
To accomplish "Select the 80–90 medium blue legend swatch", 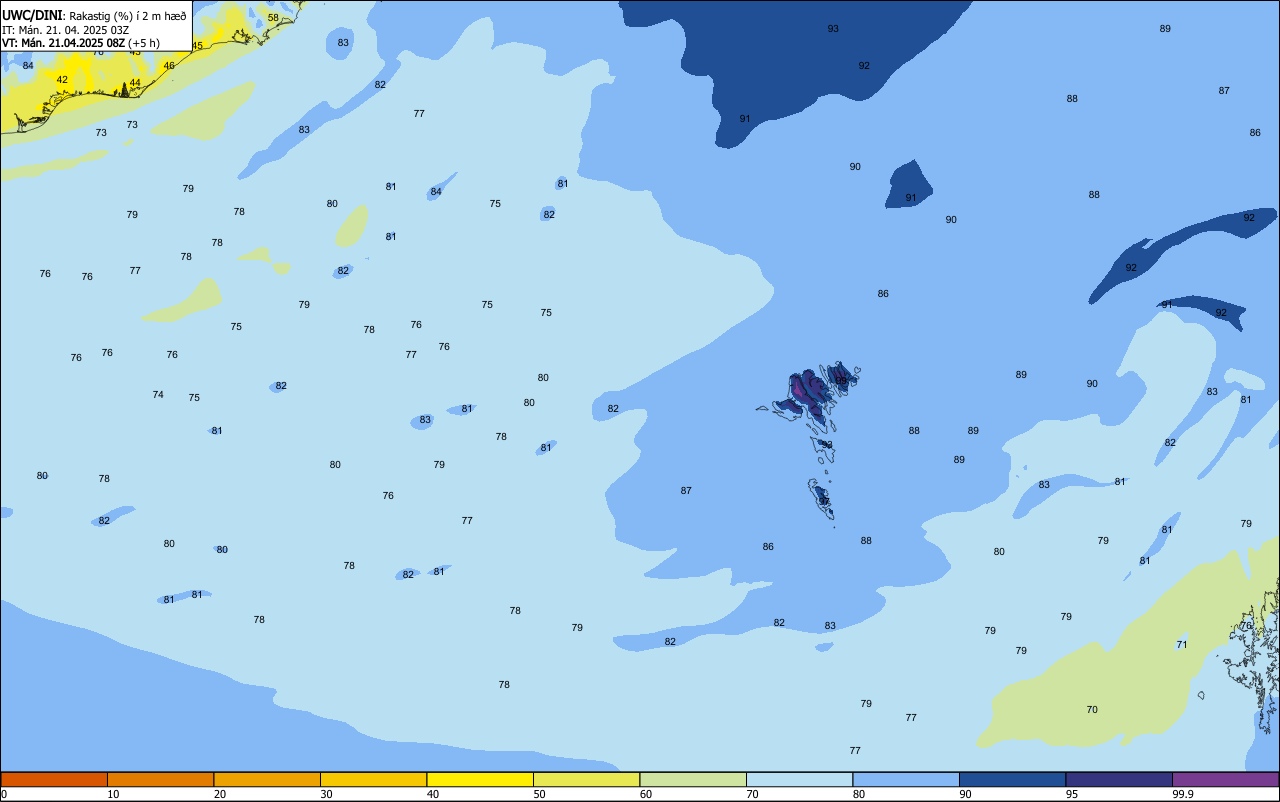I will [906, 779].
